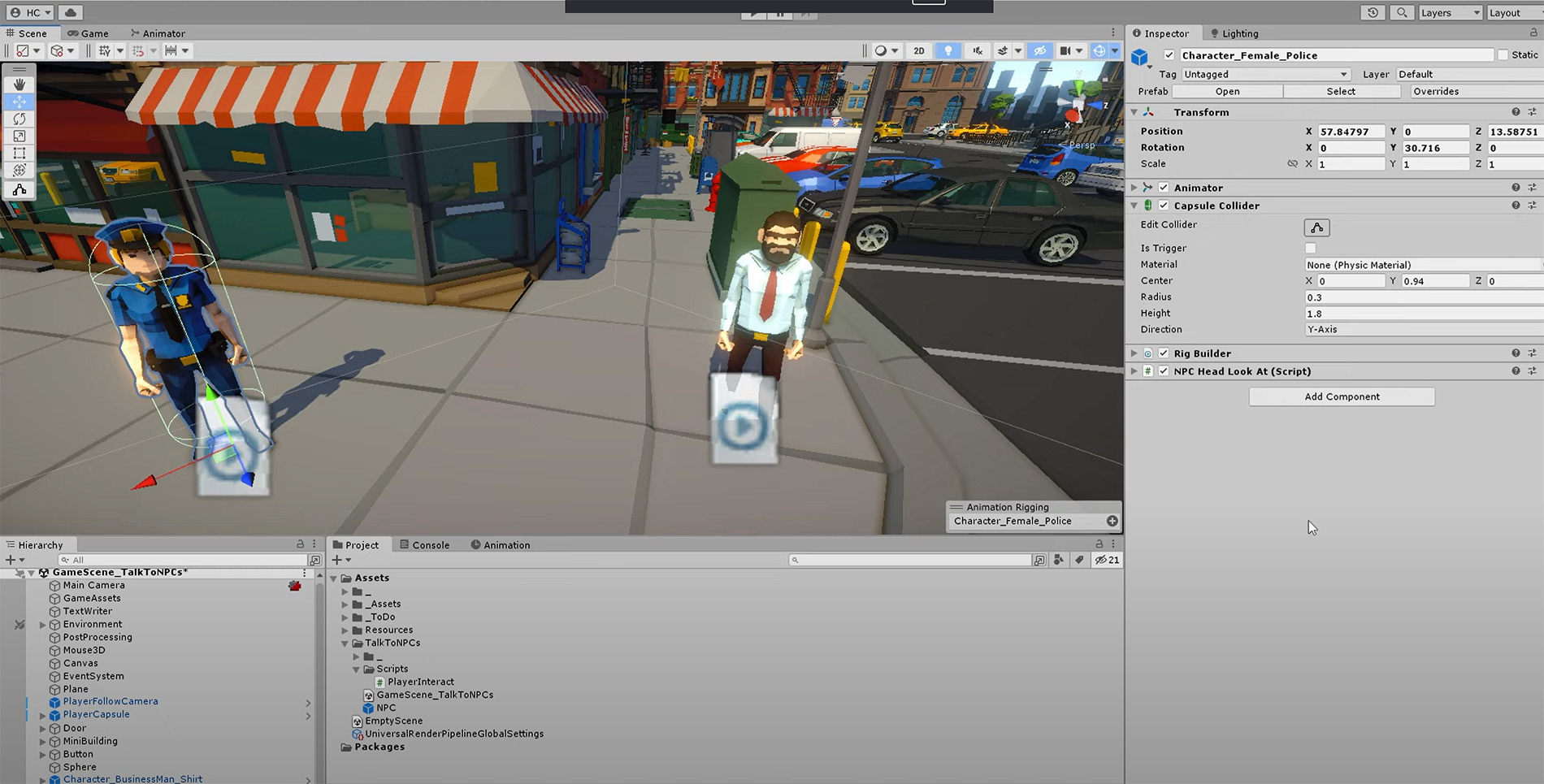The width and height of the screenshot is (1544, 784).
Task: Expand the Rig Builder component
Action: pyautogui.click(x=1134, y=353)
